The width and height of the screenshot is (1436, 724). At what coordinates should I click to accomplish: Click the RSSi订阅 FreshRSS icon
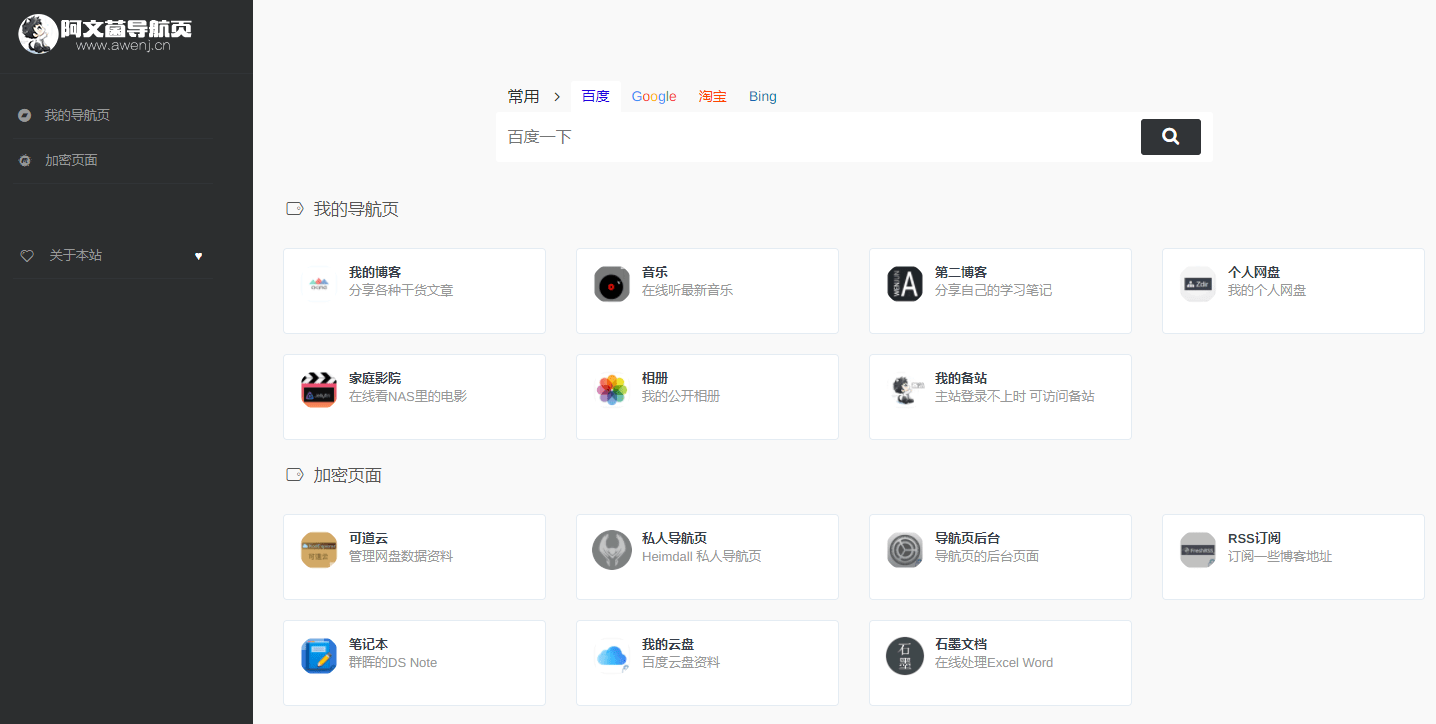(x=1197, y=550)
